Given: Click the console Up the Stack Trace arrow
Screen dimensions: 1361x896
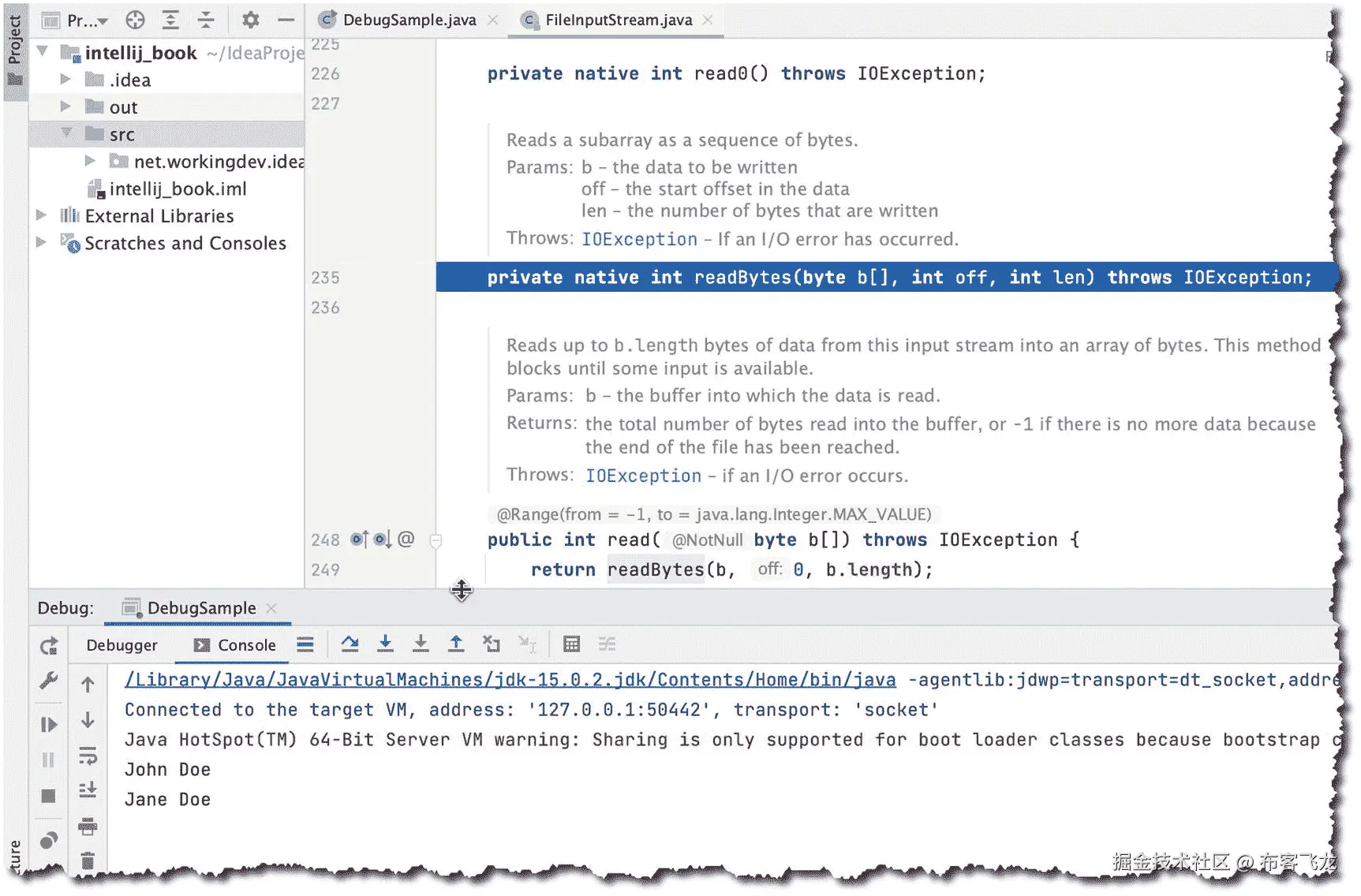Looking at the screenshot, I should coord(88,685).
